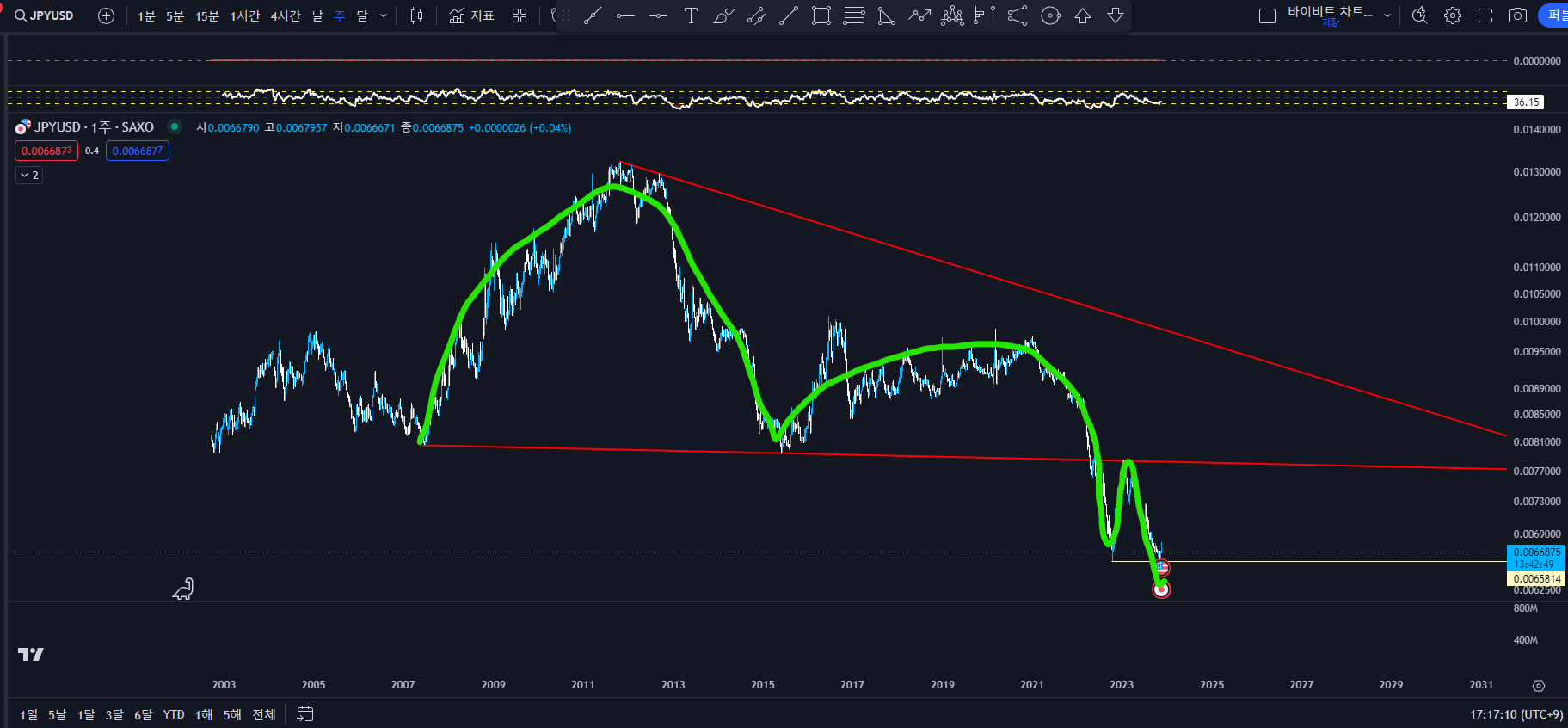The height and width of the screenshot is (728, 1568).
Task: Click the layout square icon
Action: [x=1267, y=15]
